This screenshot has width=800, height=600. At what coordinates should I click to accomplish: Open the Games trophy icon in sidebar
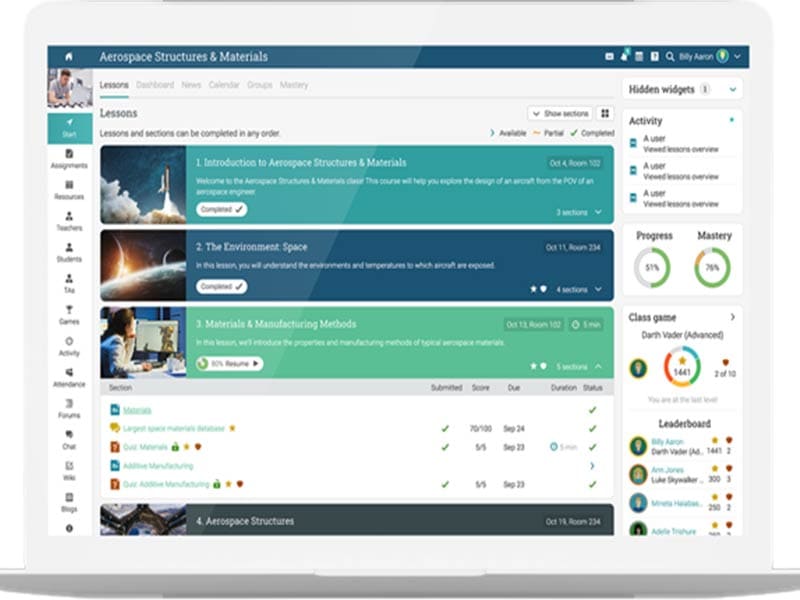[x=69, y=315]
